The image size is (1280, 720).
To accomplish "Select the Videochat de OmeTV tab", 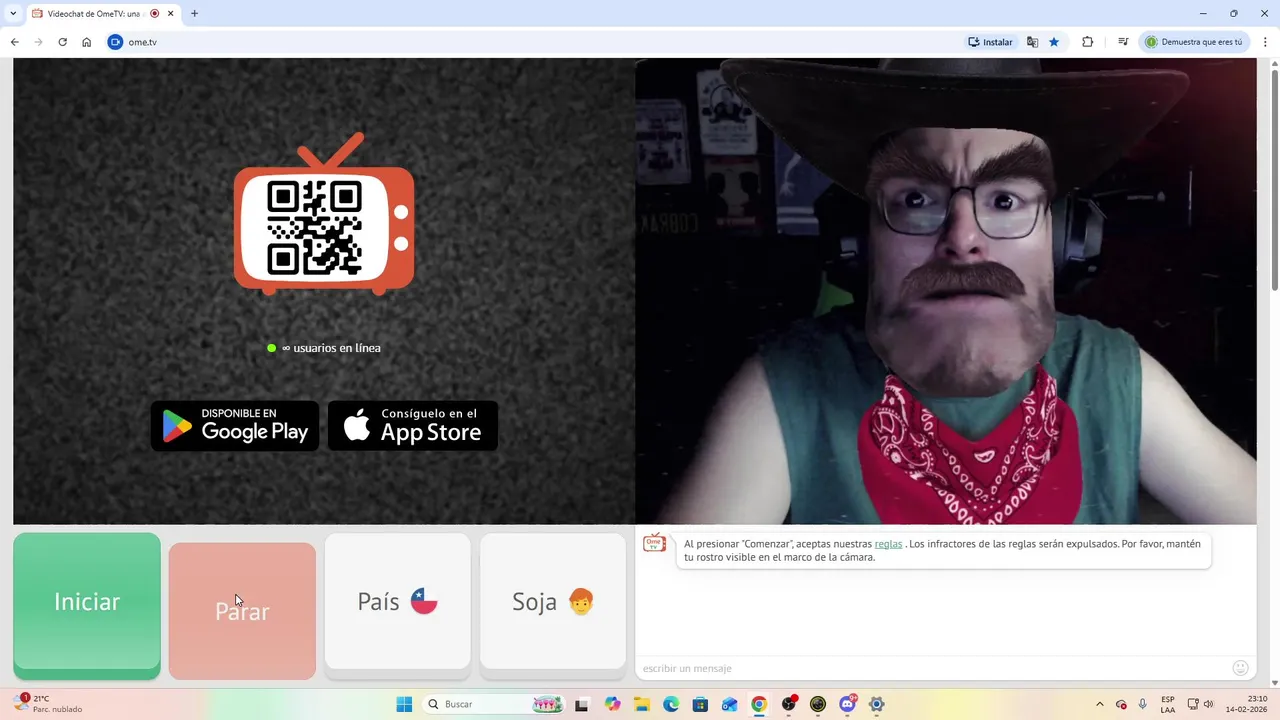I will [103, 14].
